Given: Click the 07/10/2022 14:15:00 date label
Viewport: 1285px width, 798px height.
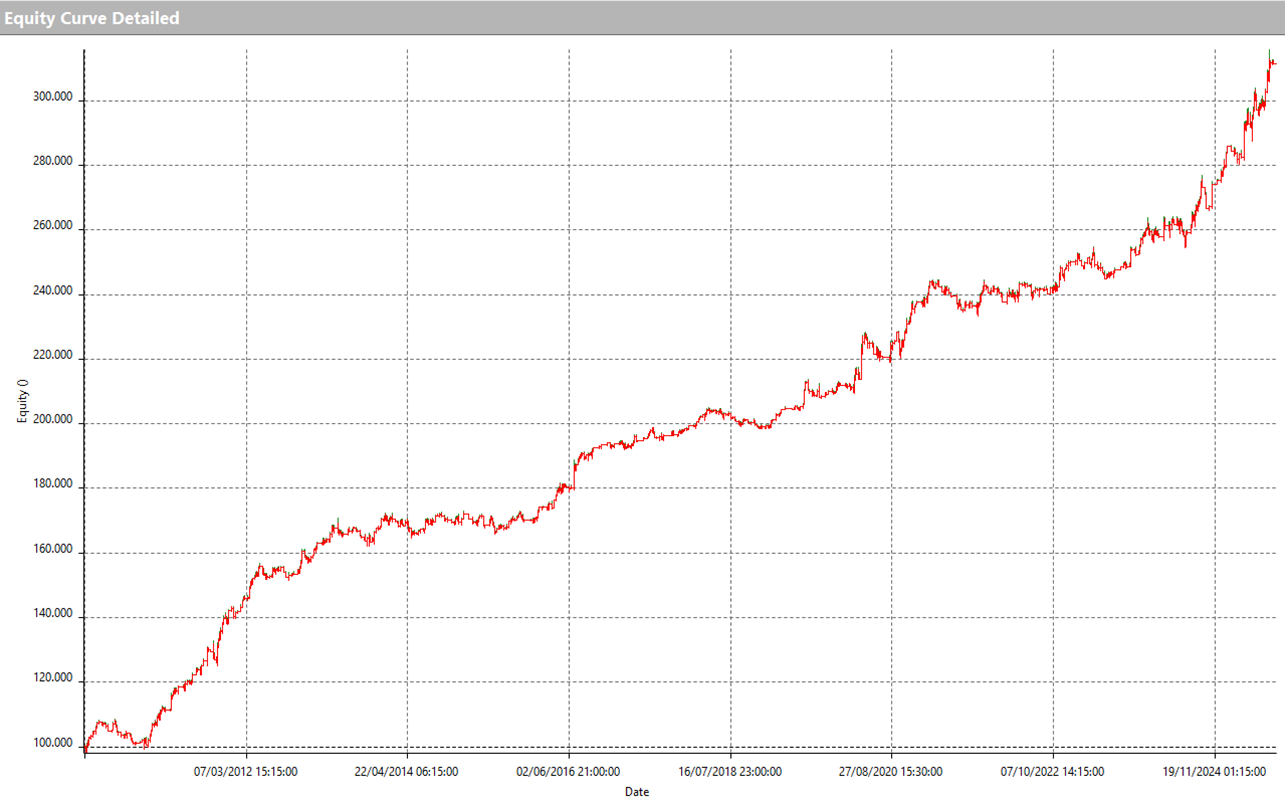Looking at the screenshot, I should tap(1053, 772).
